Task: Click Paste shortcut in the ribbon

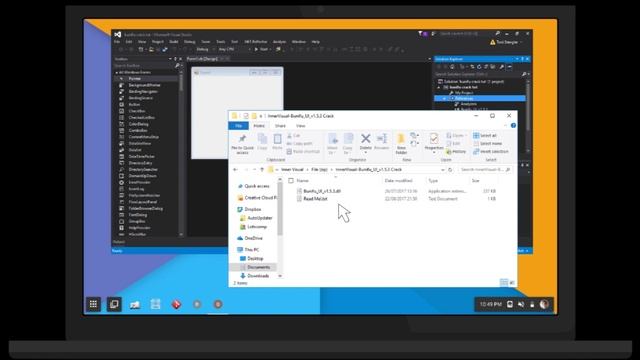Action: (x=303, y=151)
